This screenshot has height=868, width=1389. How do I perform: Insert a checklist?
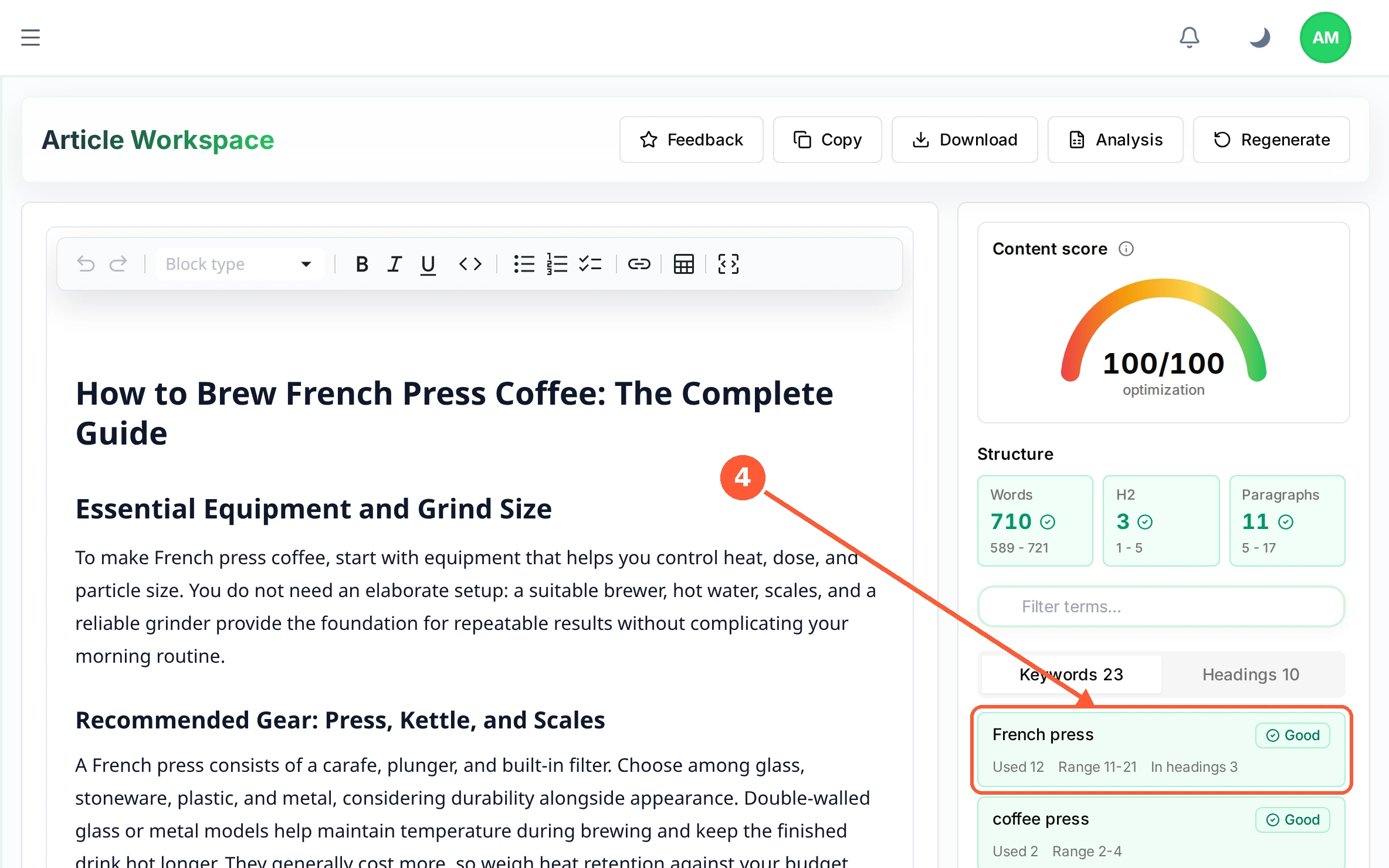(590, 264)
